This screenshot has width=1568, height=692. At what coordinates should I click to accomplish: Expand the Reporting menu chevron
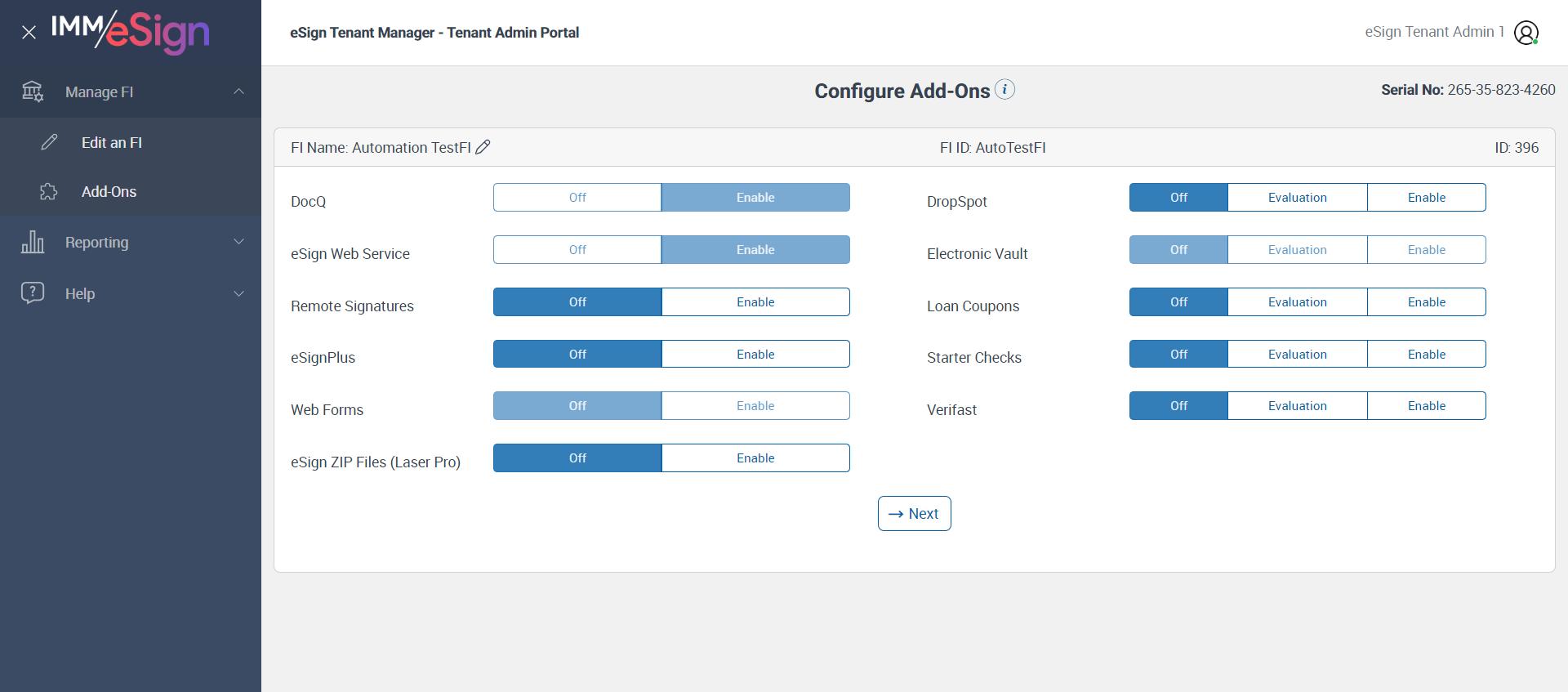[238, 242]
